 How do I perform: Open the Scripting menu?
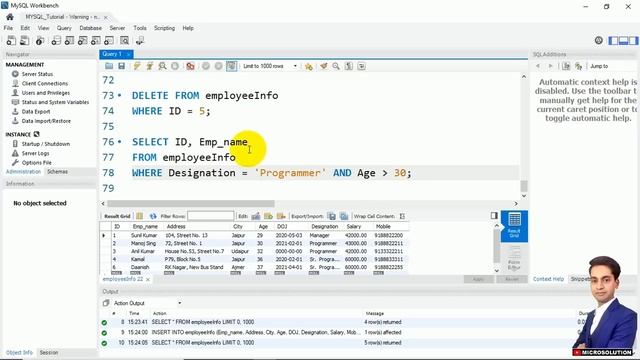point(164,28)
